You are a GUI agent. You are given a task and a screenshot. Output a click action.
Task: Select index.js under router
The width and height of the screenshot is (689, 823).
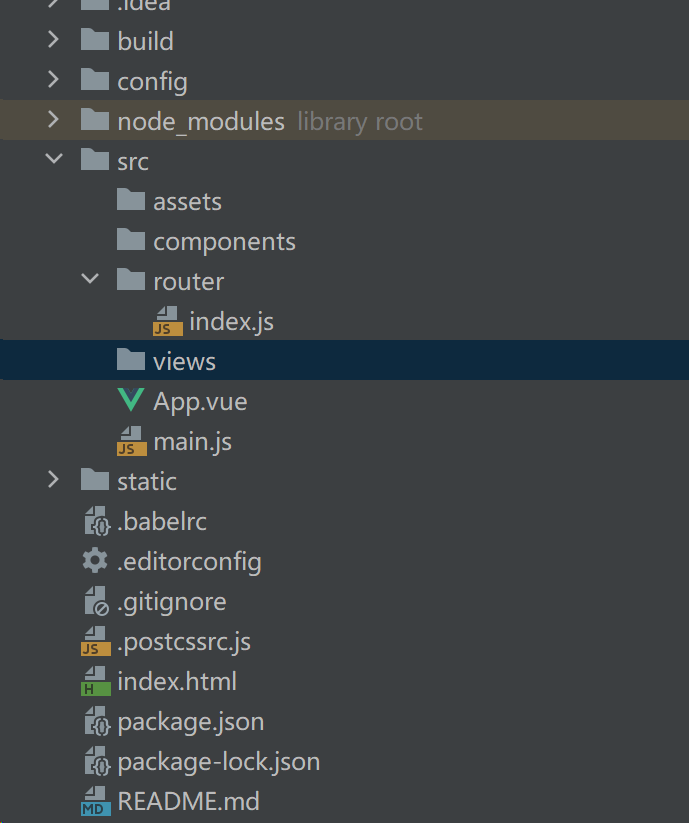click(x=231, y=321)
